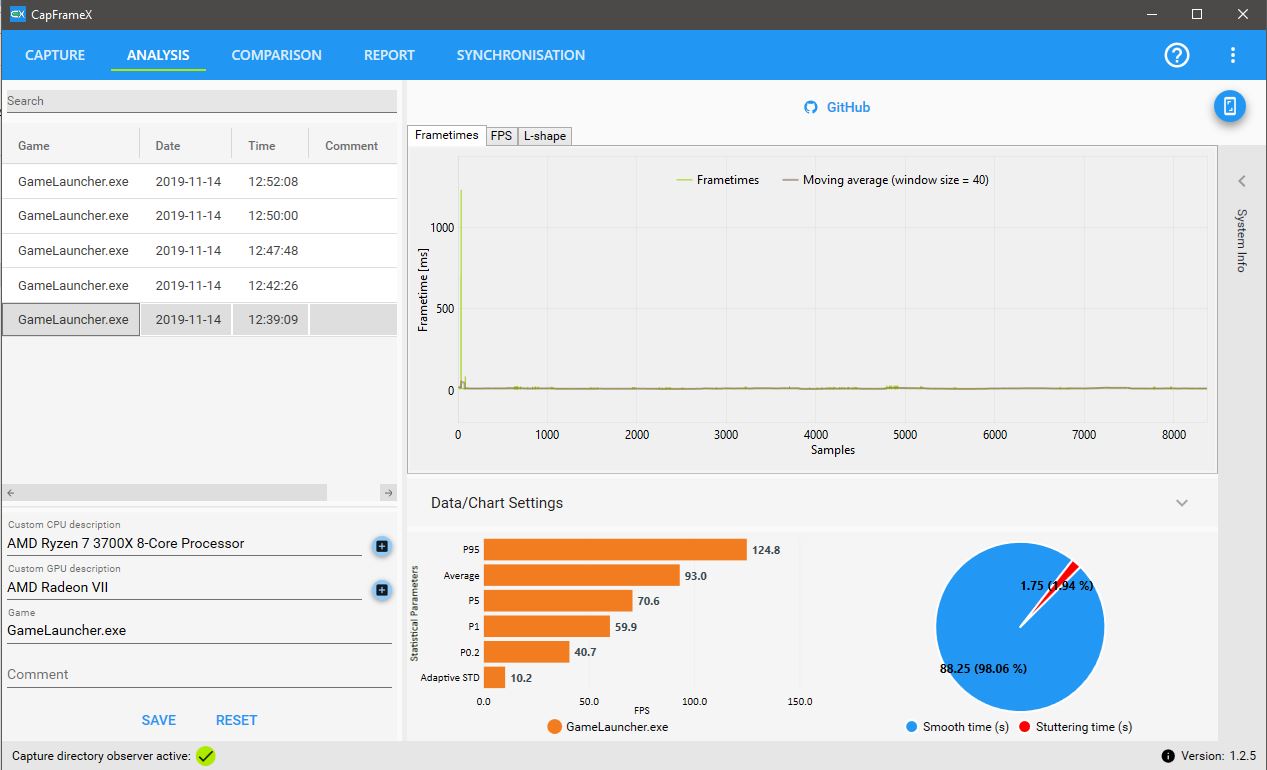Go to the REPORT tab
This screenshot has width=1267, height=770.
389,55
